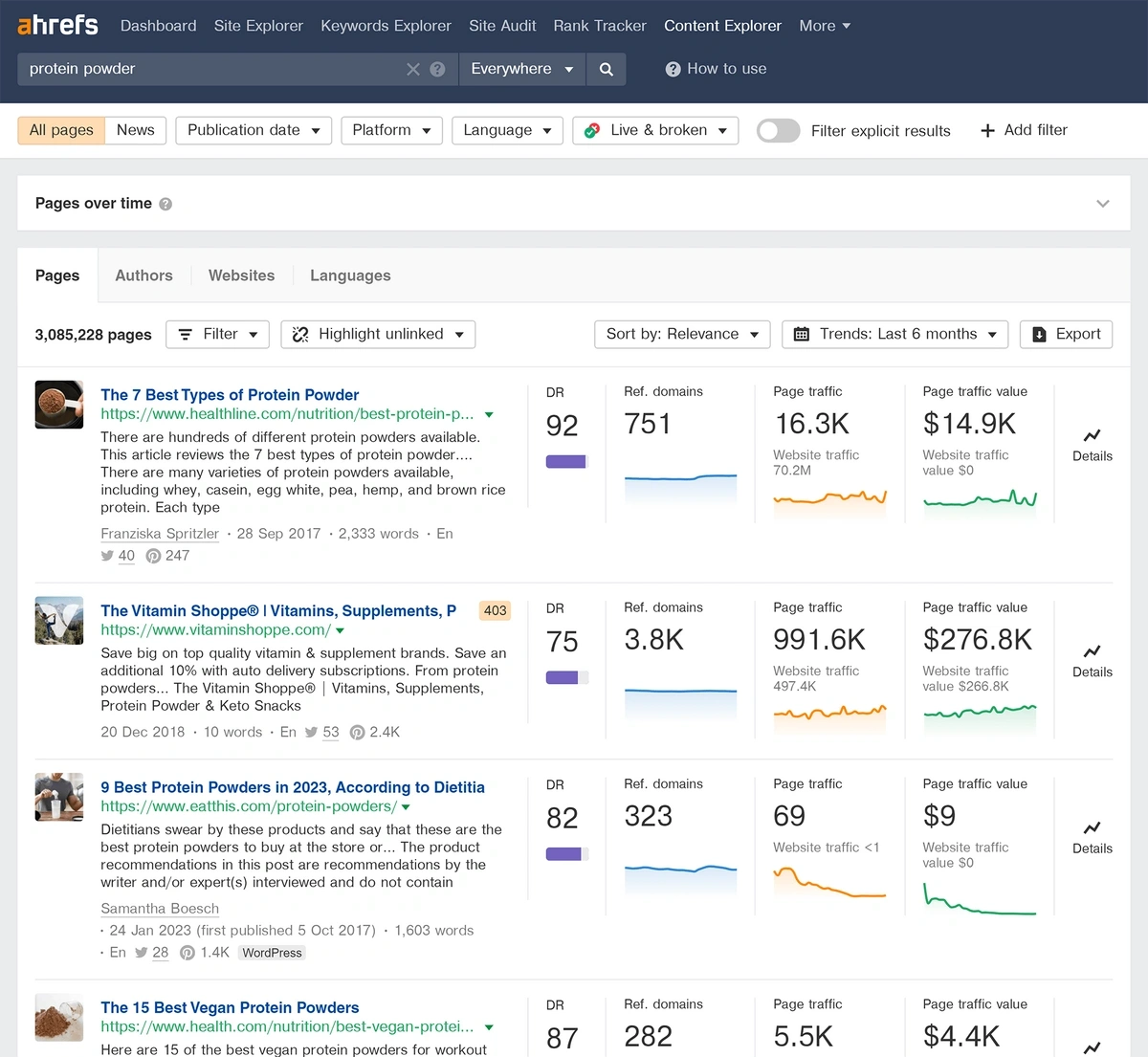The width and height of the screenshot is (1148, 1057).
Task: Click DR 75 rating bar
Action: (567, 678)
